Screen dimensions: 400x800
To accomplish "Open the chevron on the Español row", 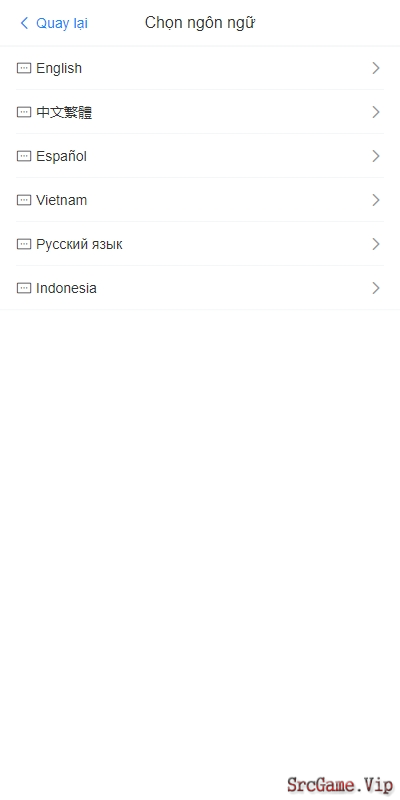I will coord(376,156).
